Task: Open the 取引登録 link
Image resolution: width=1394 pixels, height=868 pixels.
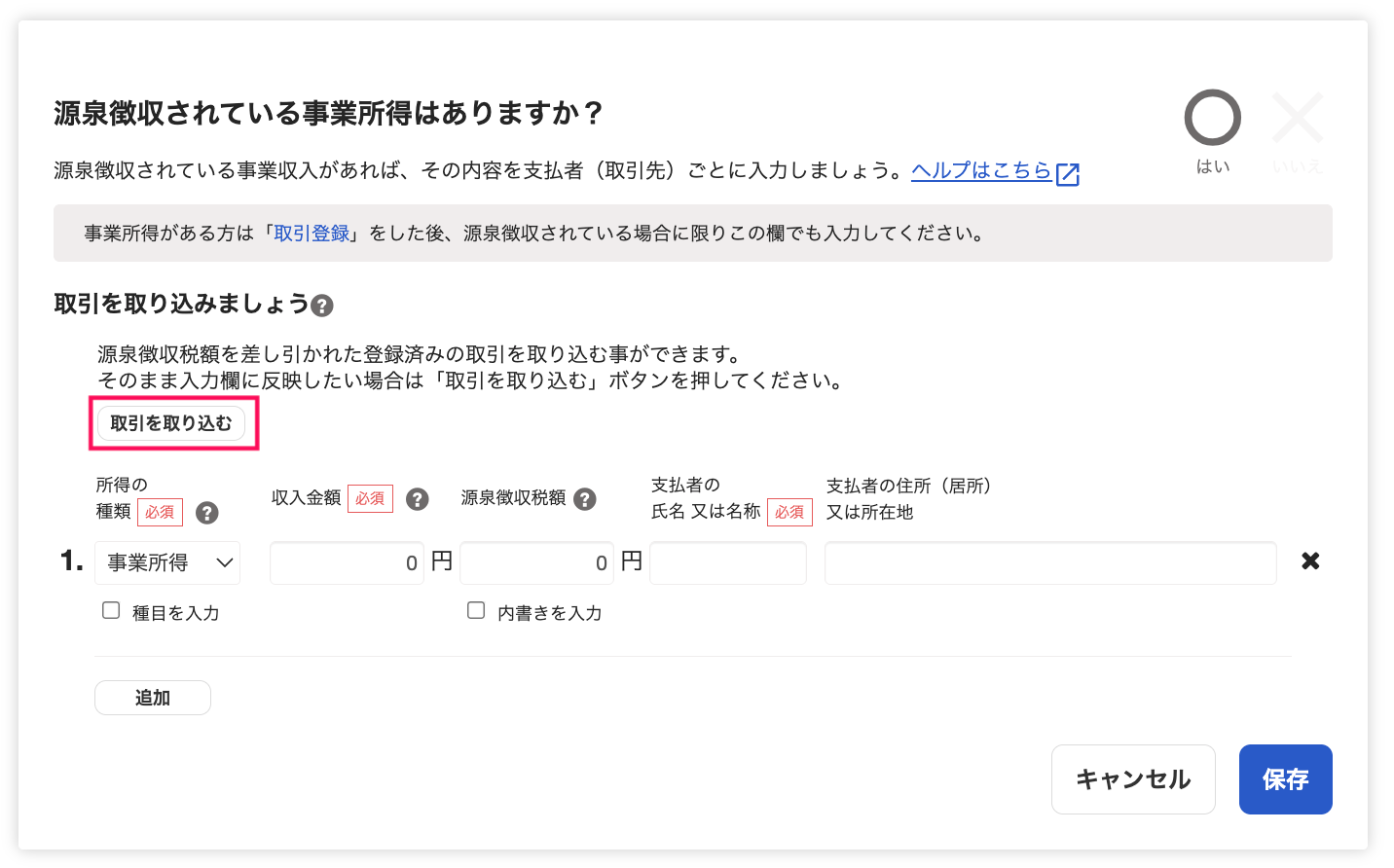Action: click(312, 234)
